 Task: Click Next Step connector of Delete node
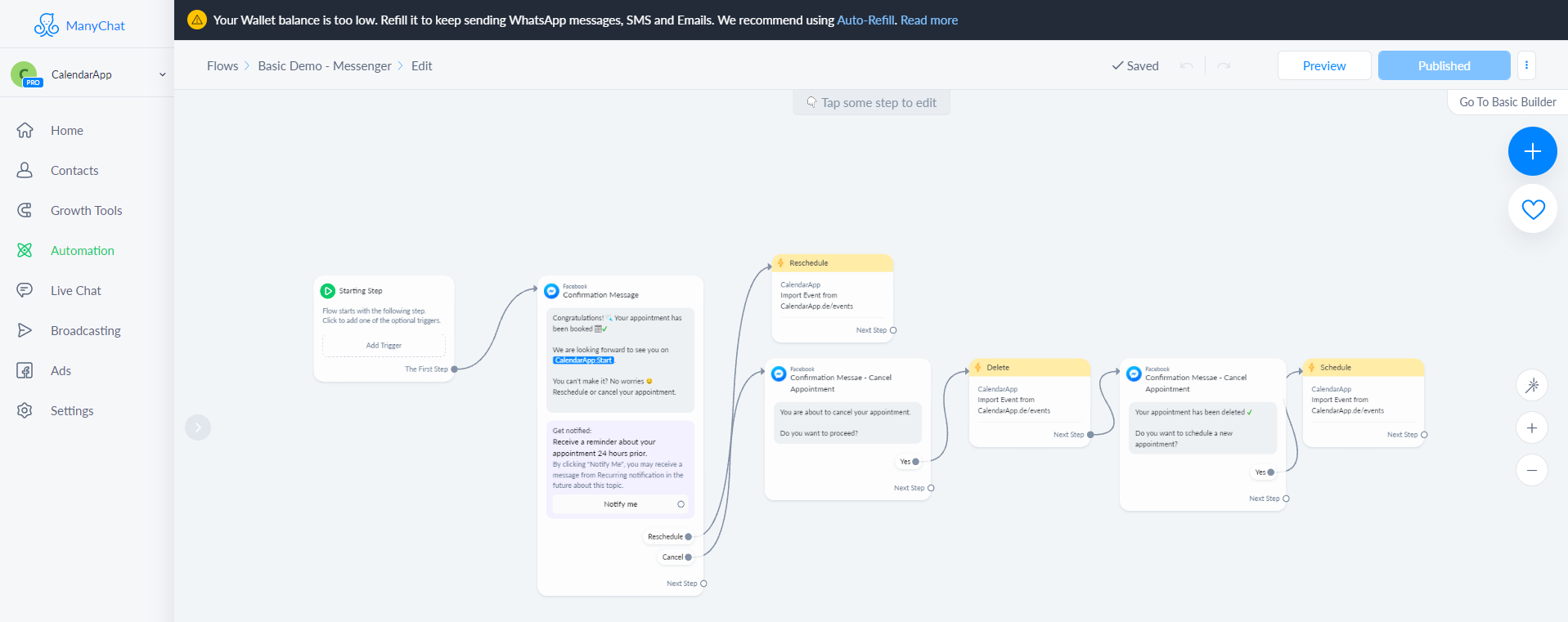(x=1090, y=435)
